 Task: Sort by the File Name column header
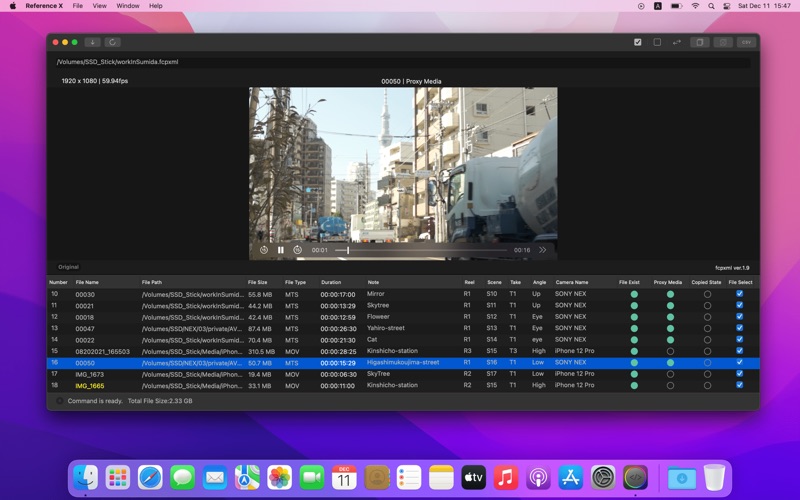click(87, 282)
